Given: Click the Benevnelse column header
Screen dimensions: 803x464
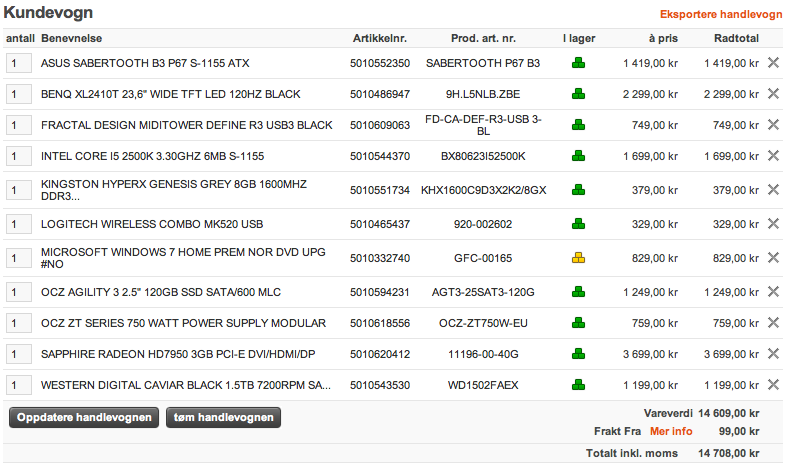Looking at the screenshot, I should 71,38.
